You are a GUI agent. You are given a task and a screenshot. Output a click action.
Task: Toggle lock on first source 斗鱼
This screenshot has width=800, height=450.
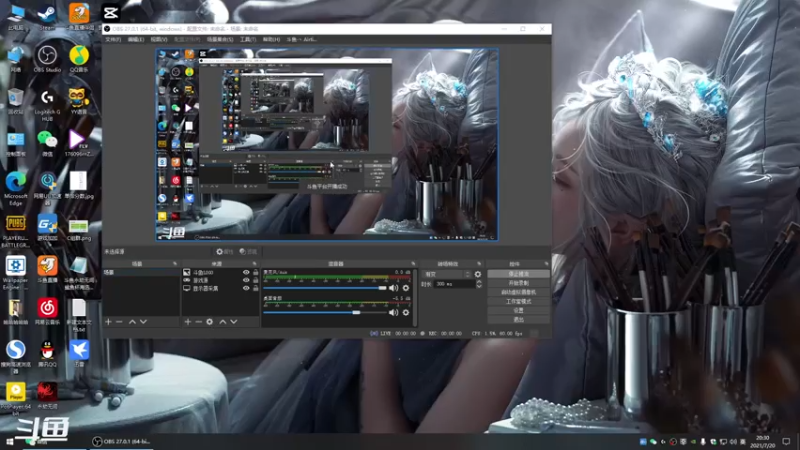pyautogui.click(x=256, y=273)
